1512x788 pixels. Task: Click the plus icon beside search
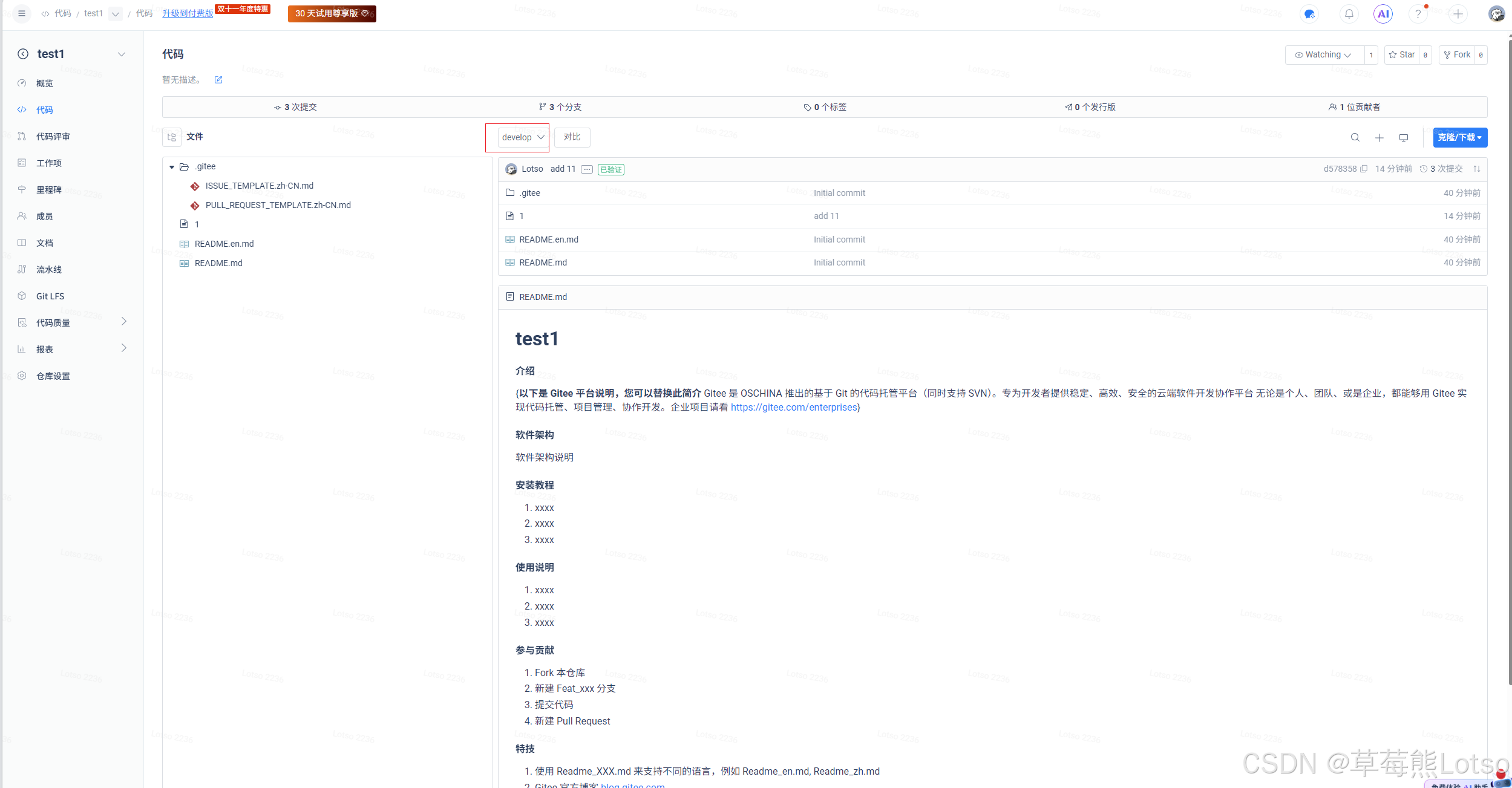point(1379,138)
